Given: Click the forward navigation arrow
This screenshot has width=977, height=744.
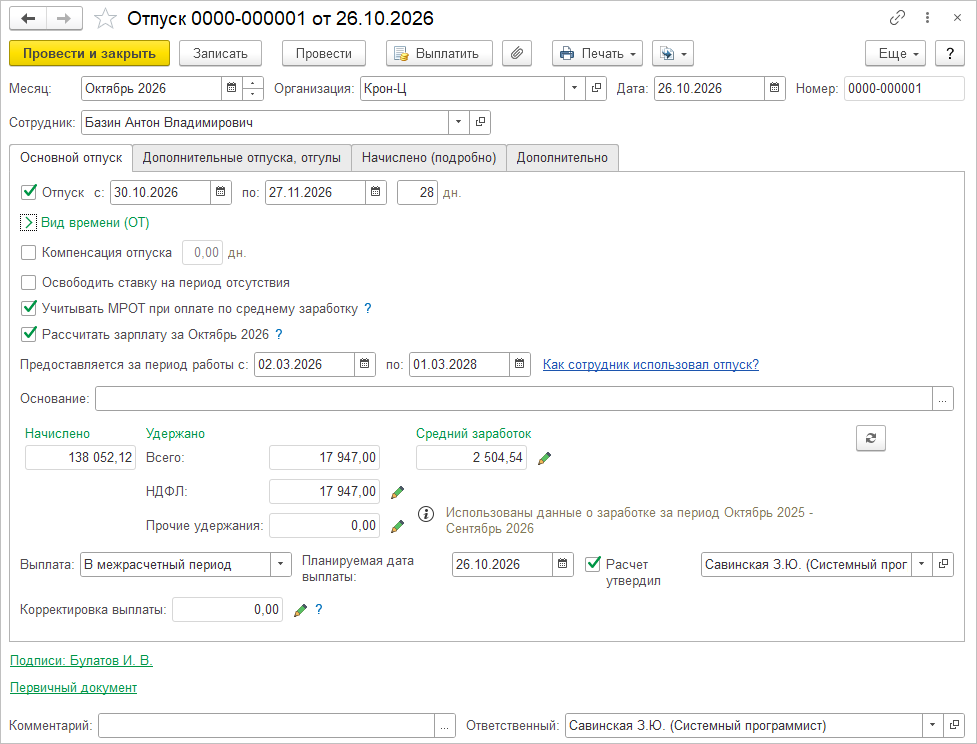Looking at the screenshot, I should pos(64,19).
